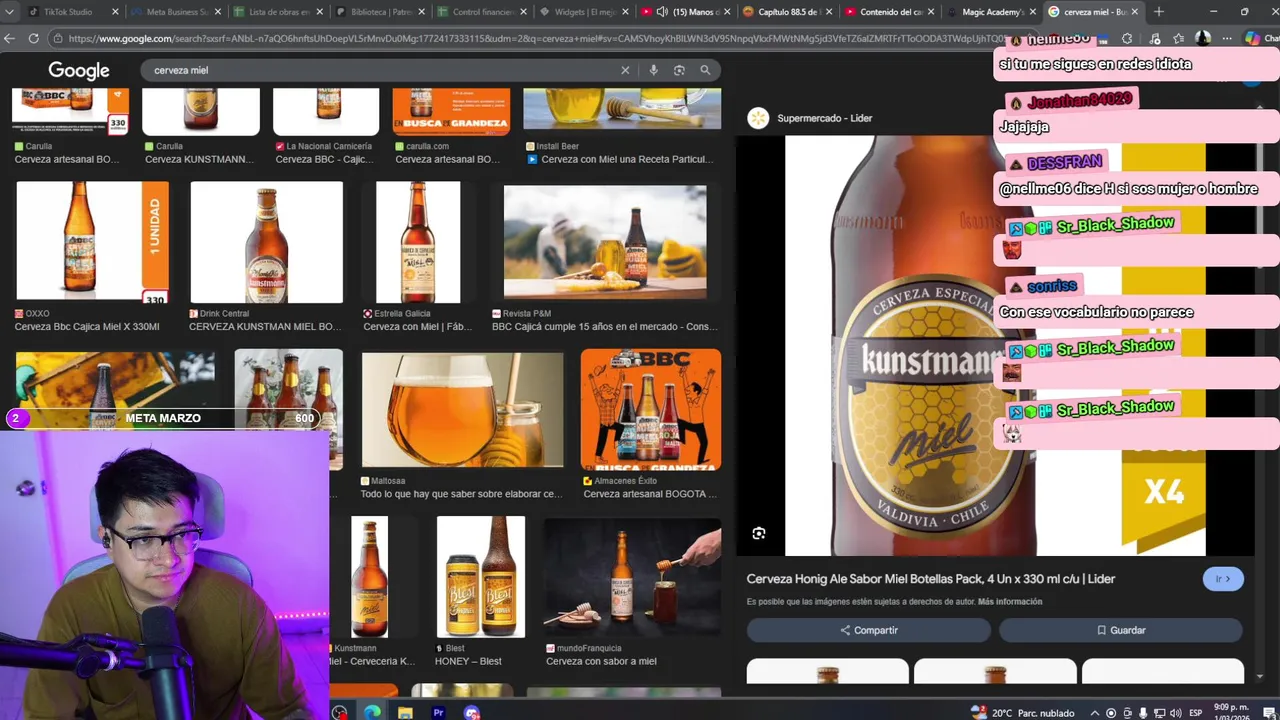Open Microsoft Edge from taskbar

click(372, 713)
